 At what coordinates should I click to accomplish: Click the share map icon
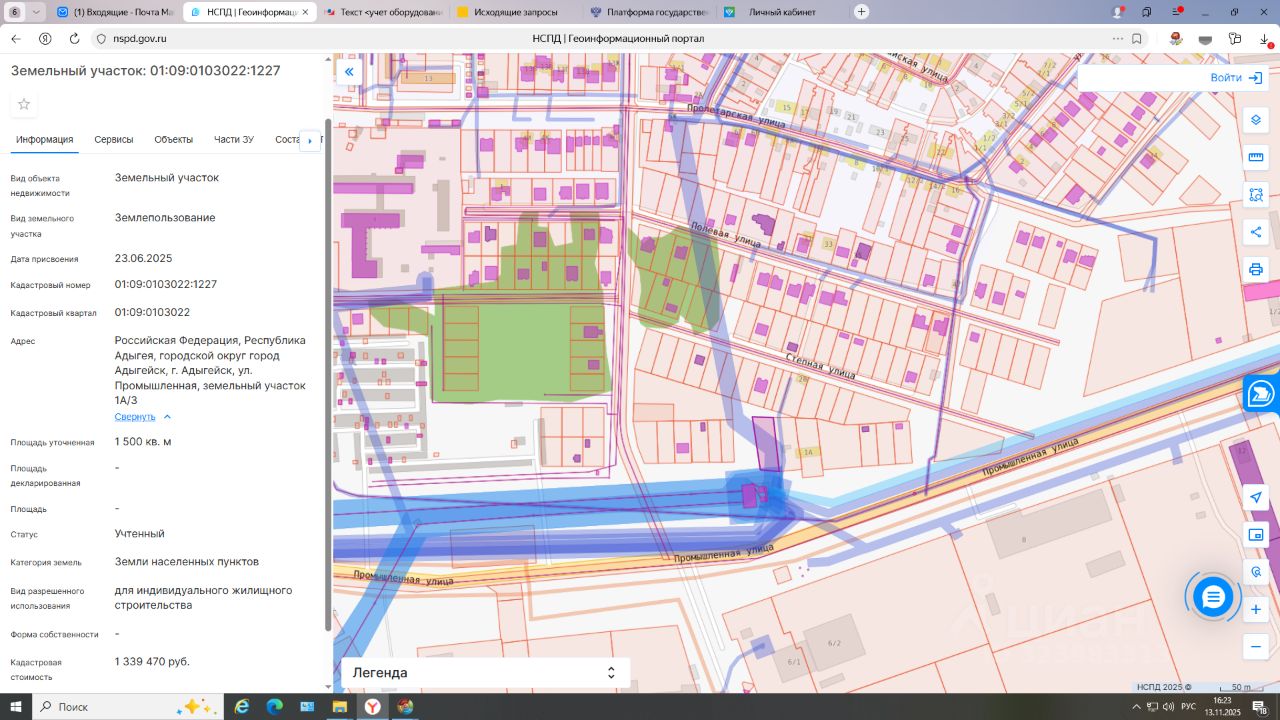[x=1256, y=232]
